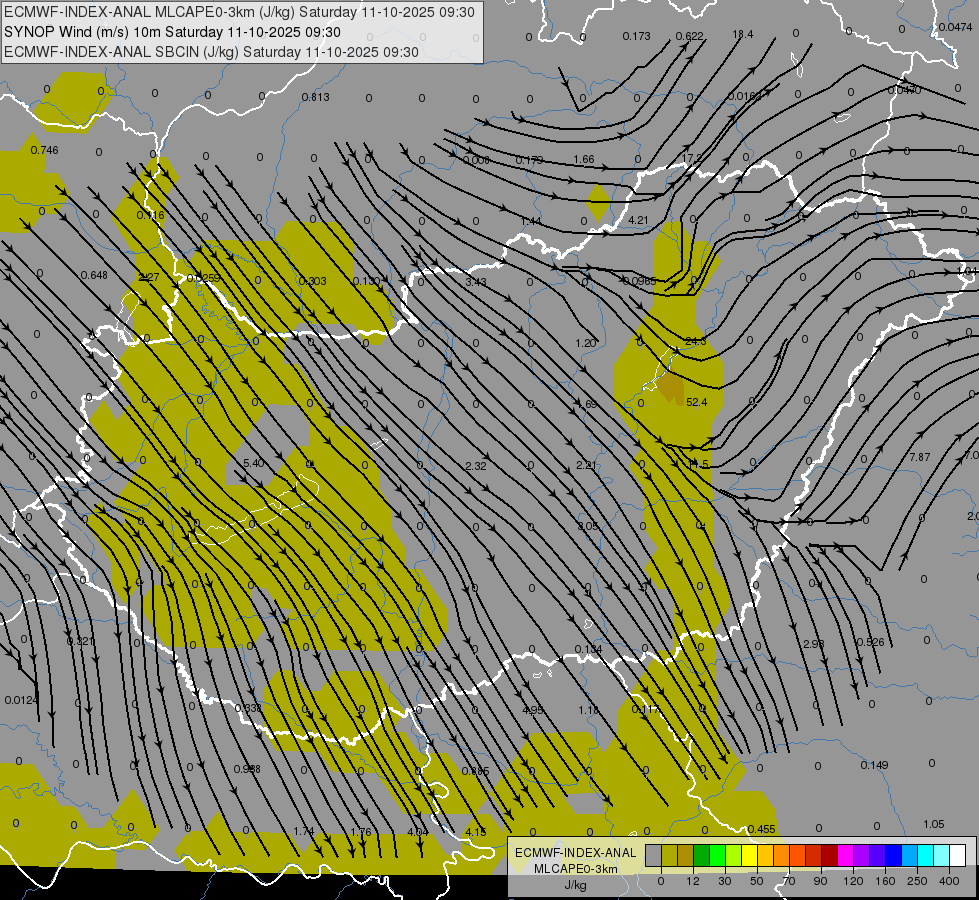This screenshot has width=979, height=900.
Task: Click the 0.813 value on the map
Action: pos(315,97)
